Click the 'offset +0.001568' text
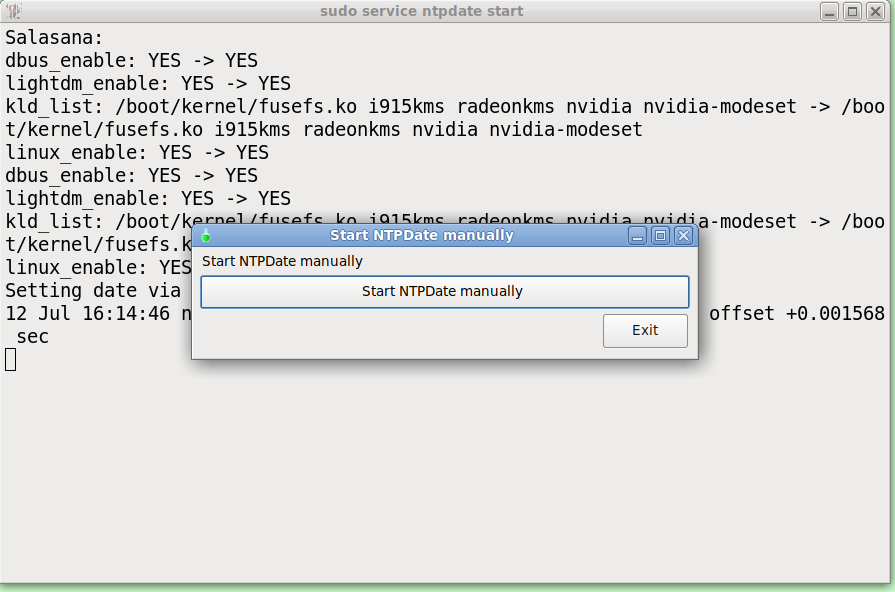 (797, 313)
